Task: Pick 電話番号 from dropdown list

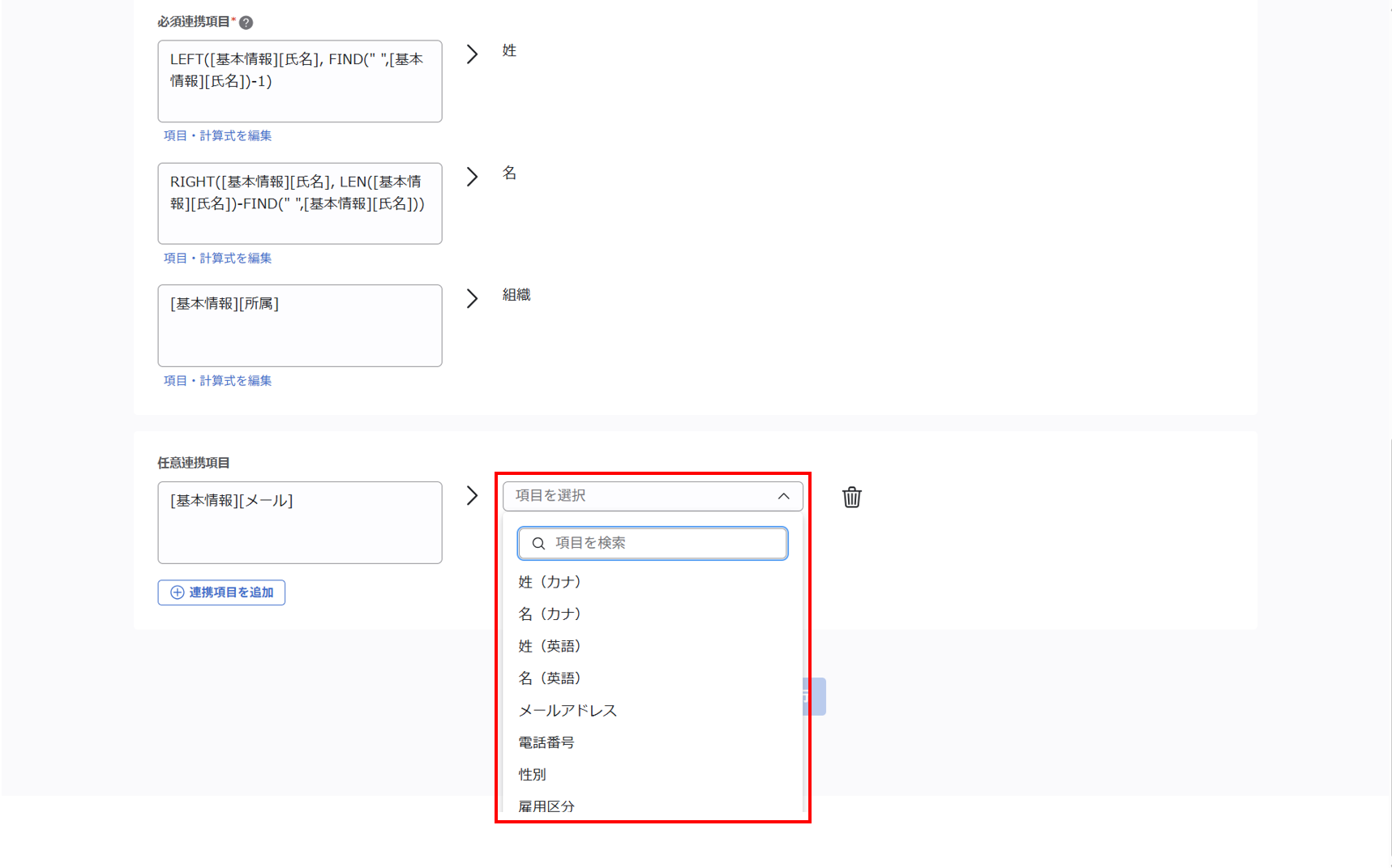Action: click(546, 742)
